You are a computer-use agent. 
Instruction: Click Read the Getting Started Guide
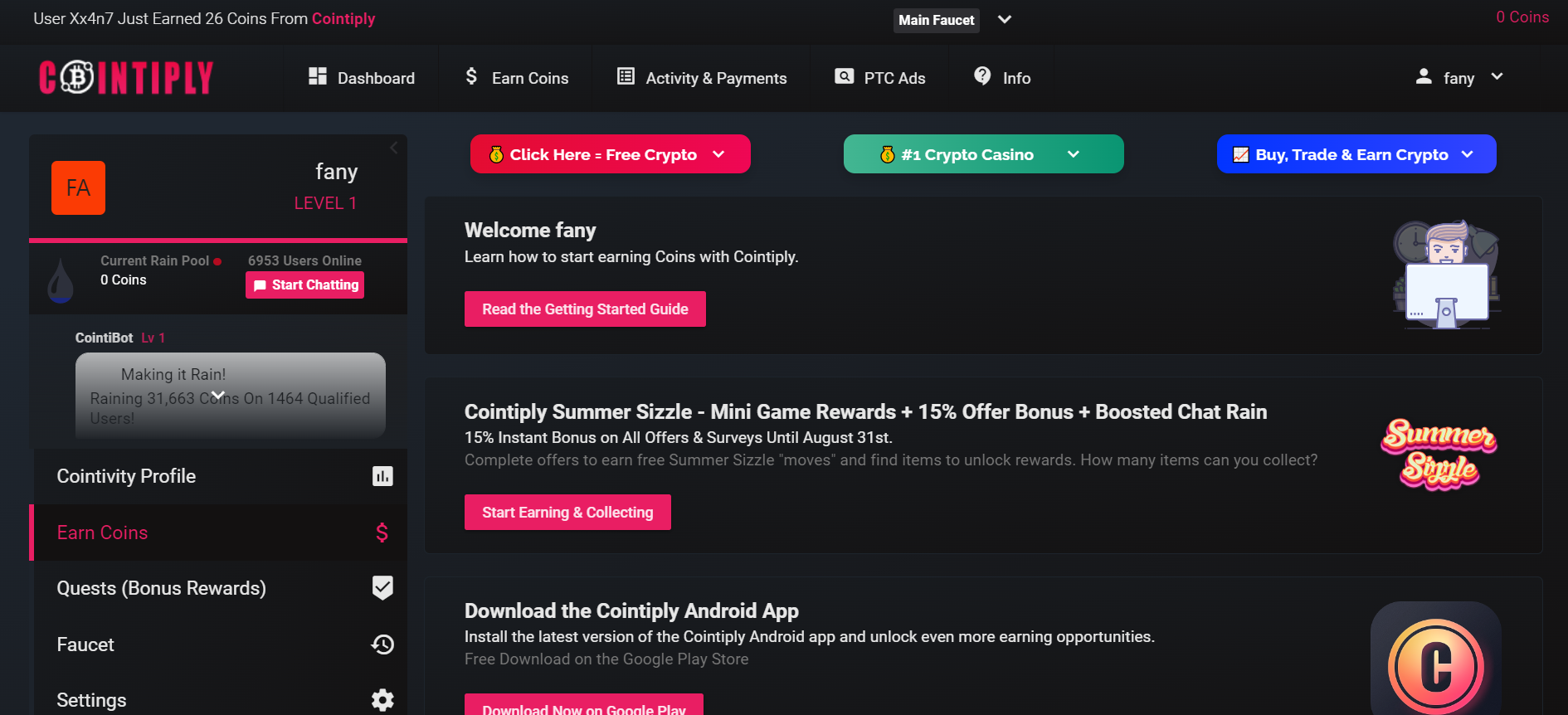coord(585,309)
